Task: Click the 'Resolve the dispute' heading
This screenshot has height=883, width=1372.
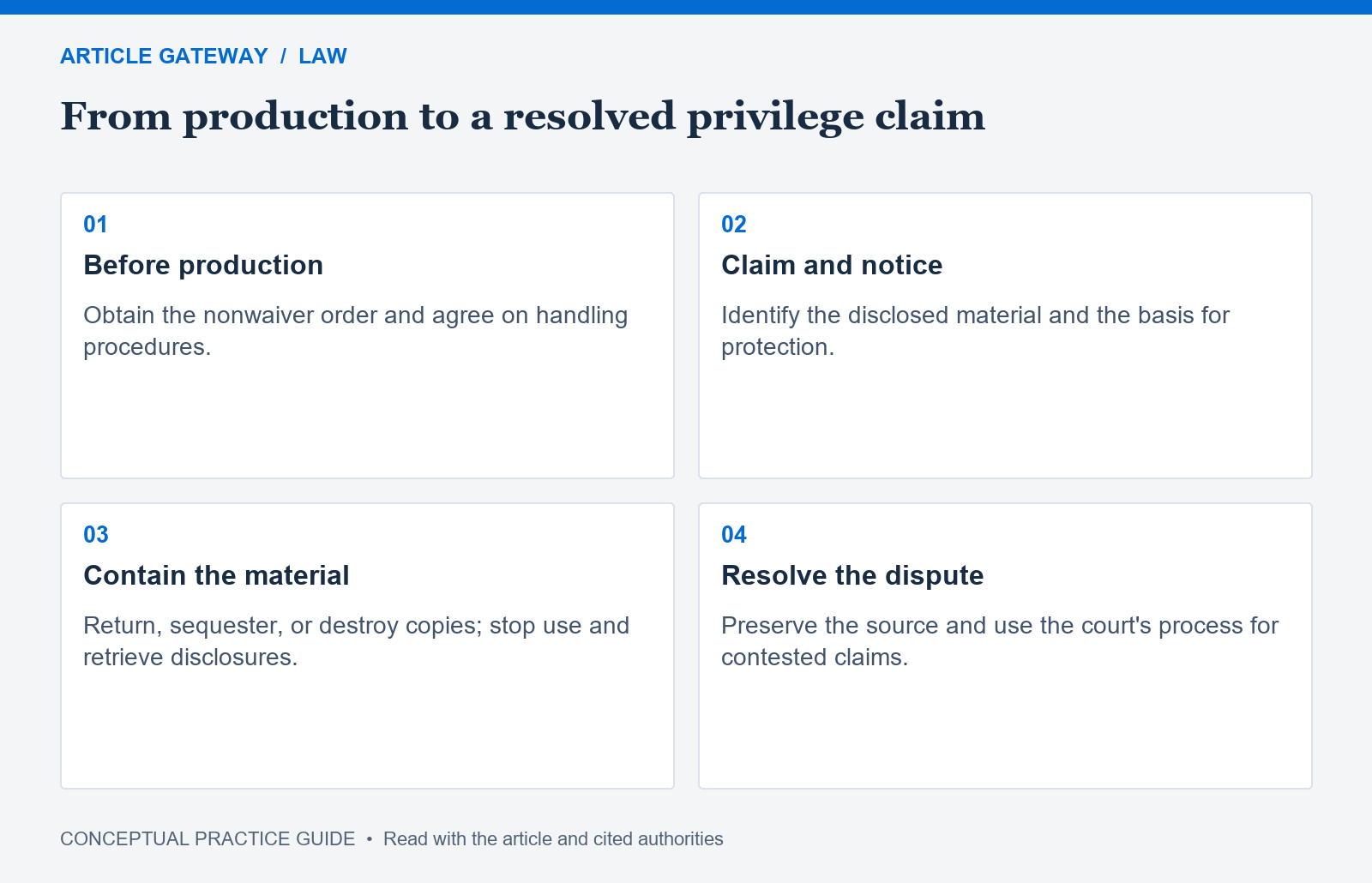Action: [x=852, y=576]
